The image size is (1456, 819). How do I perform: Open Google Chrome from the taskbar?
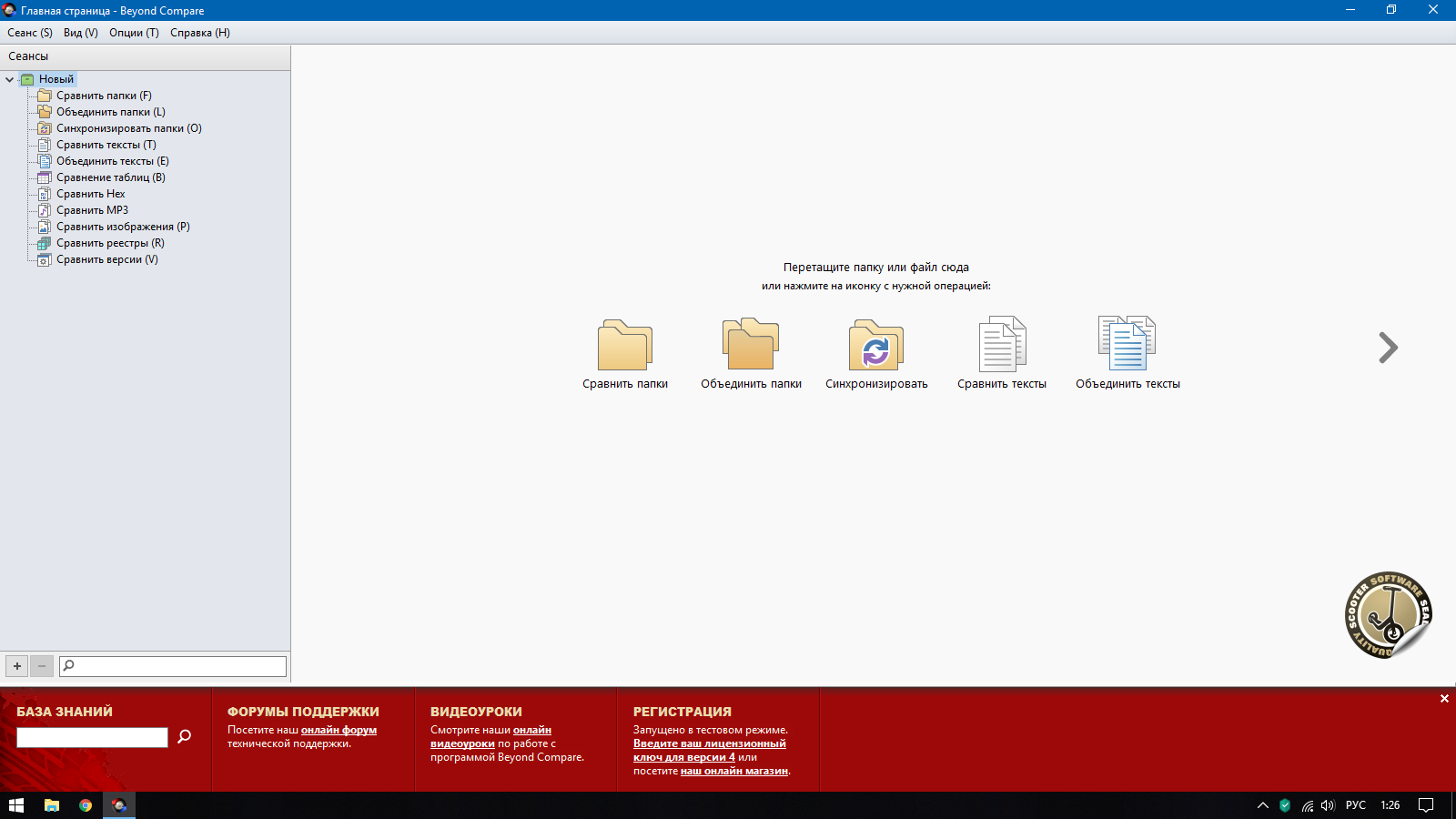86,805
